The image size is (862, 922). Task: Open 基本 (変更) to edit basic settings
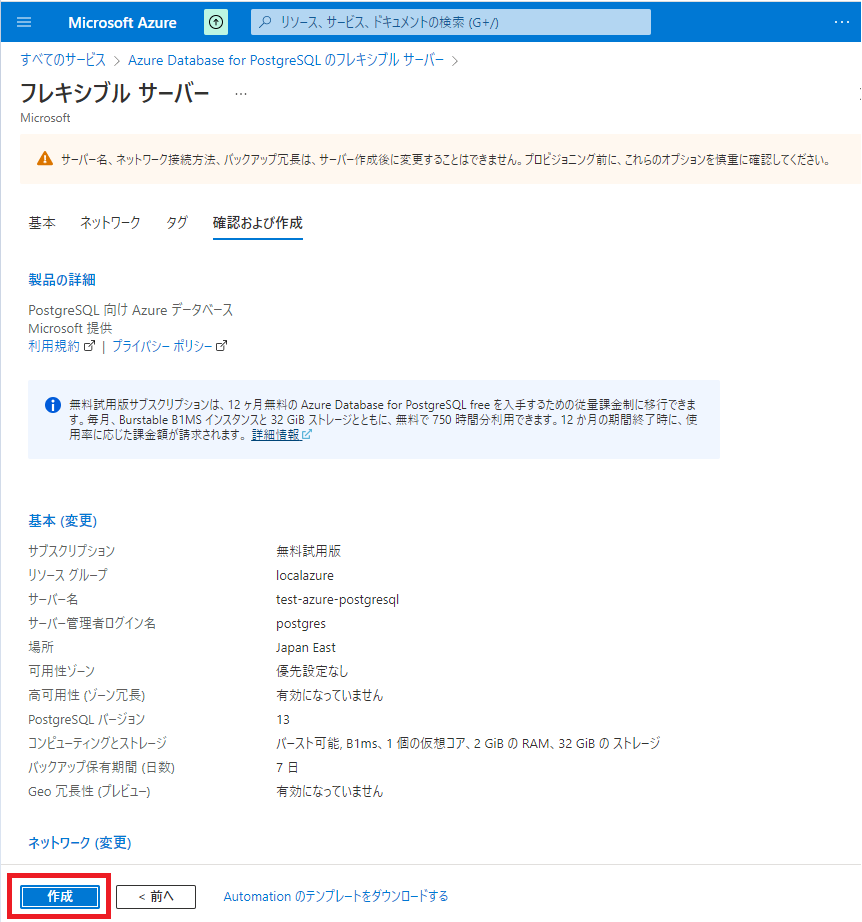click(62, 520)
